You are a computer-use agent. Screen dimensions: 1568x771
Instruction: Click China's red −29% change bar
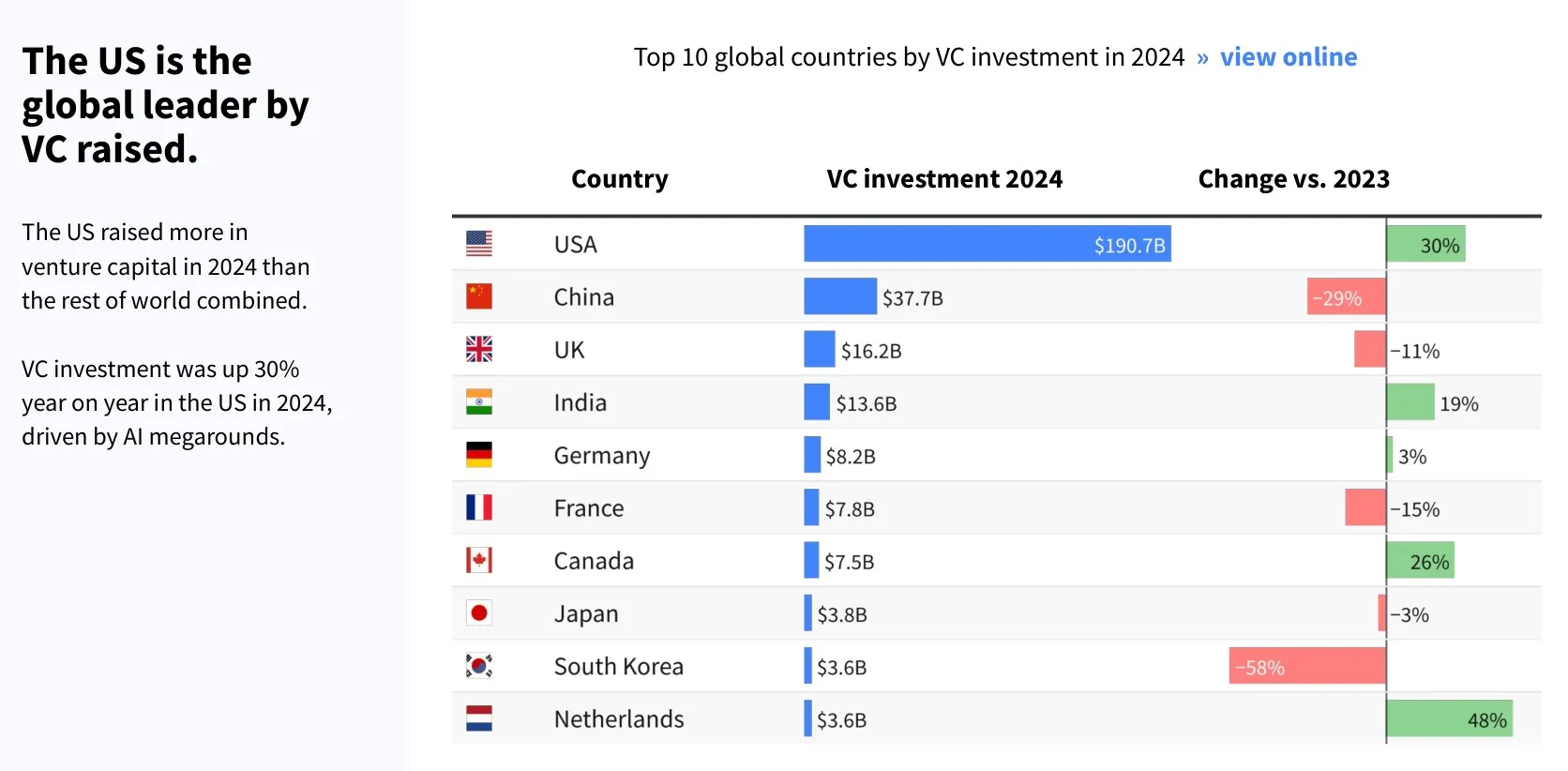pyautogui.click(x=1347, y=297)
